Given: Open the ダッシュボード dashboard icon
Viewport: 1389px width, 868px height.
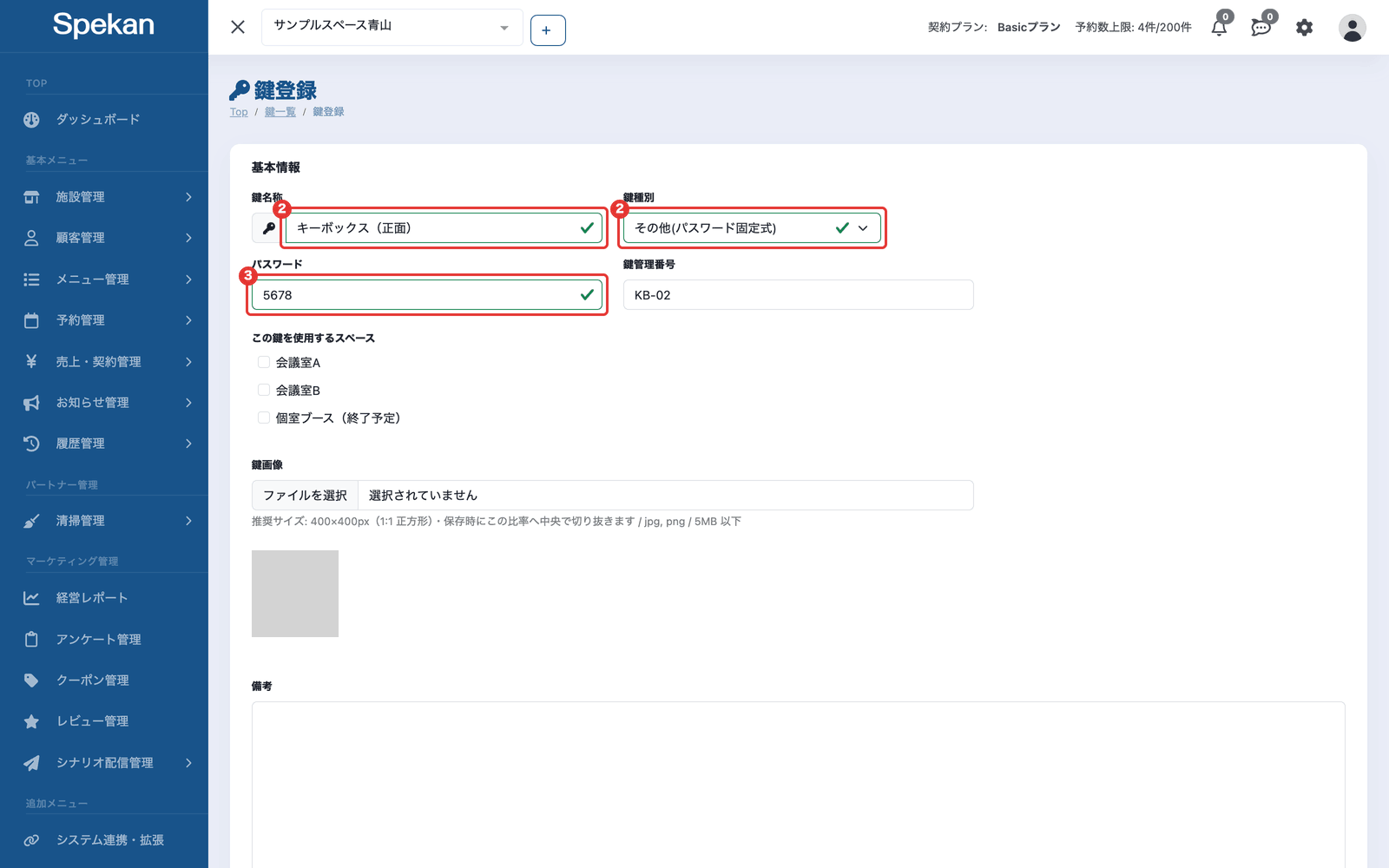Looking at the screenshot, I should 31,120.
